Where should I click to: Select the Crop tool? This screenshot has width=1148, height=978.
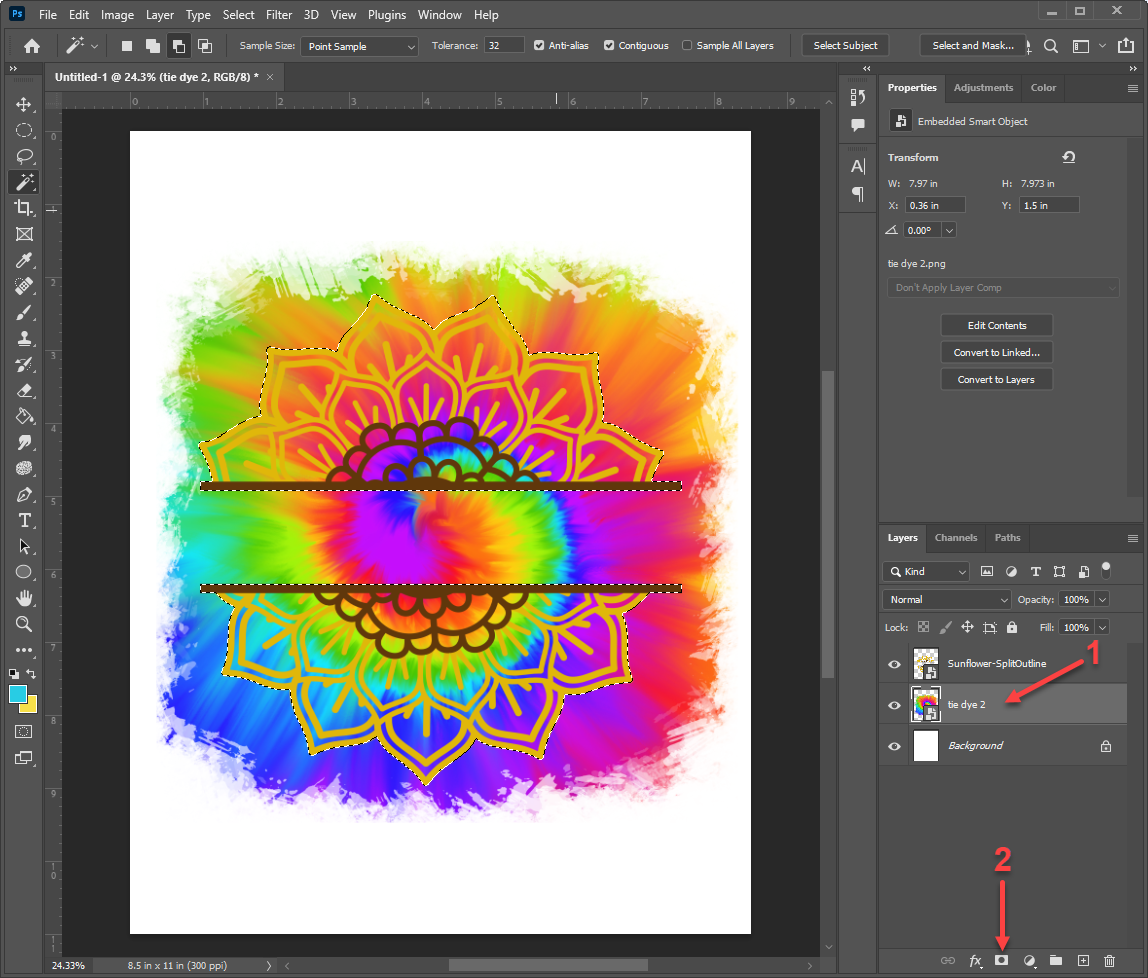coord(25,208)
